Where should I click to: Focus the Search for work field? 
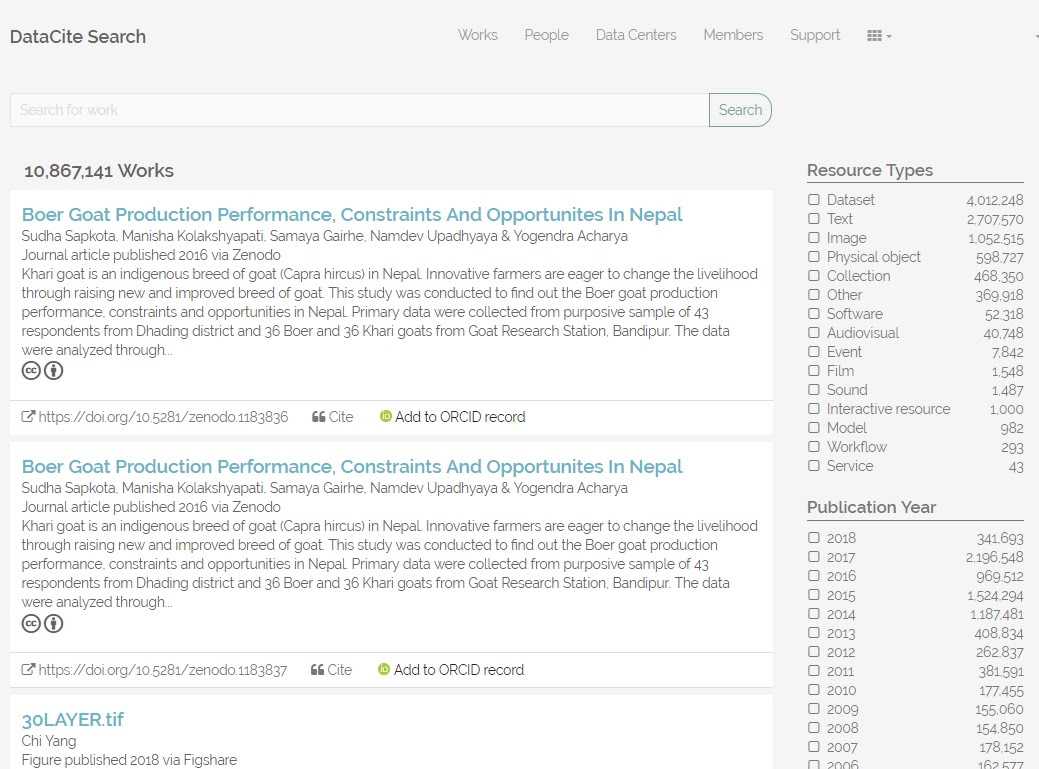coord(360,110)
